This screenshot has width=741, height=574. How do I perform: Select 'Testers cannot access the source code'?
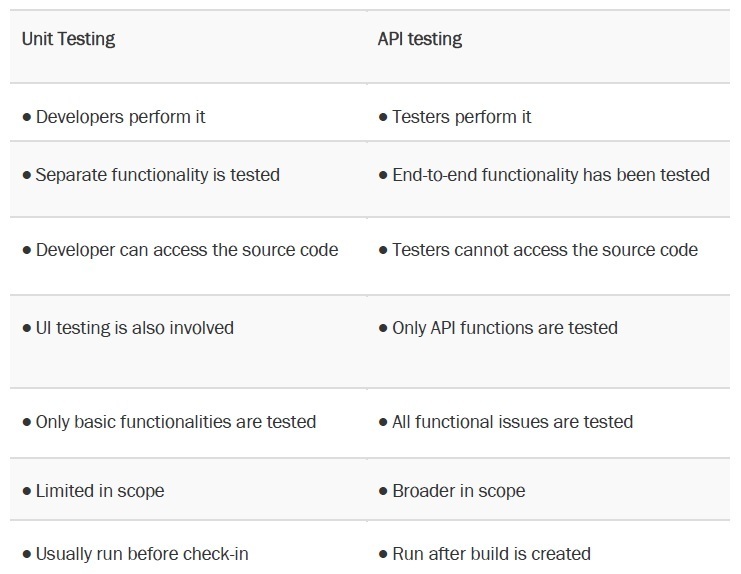tap(545, 250)
